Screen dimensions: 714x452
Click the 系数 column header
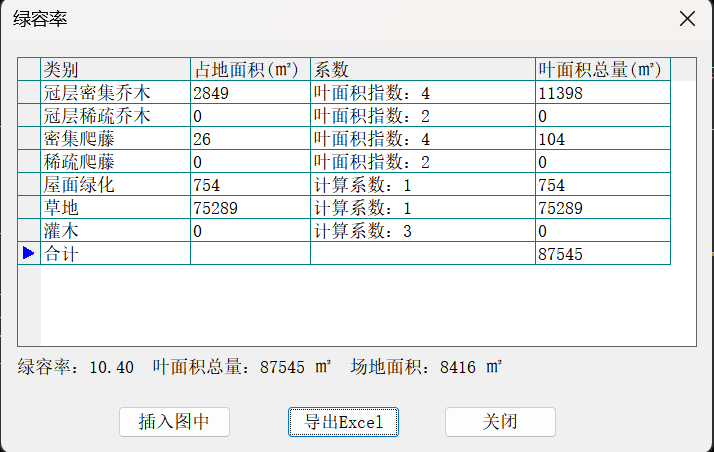422,70
